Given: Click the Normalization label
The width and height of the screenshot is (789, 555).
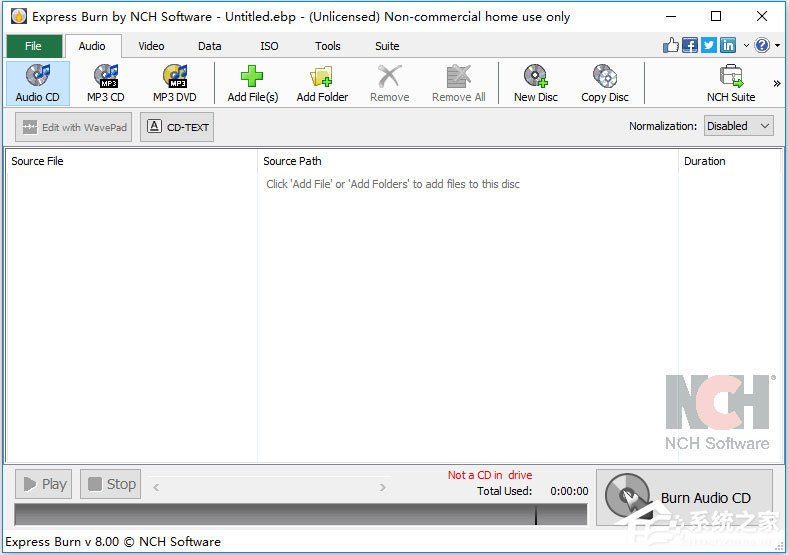Looking at the screenshot, I should click(663, 126).
